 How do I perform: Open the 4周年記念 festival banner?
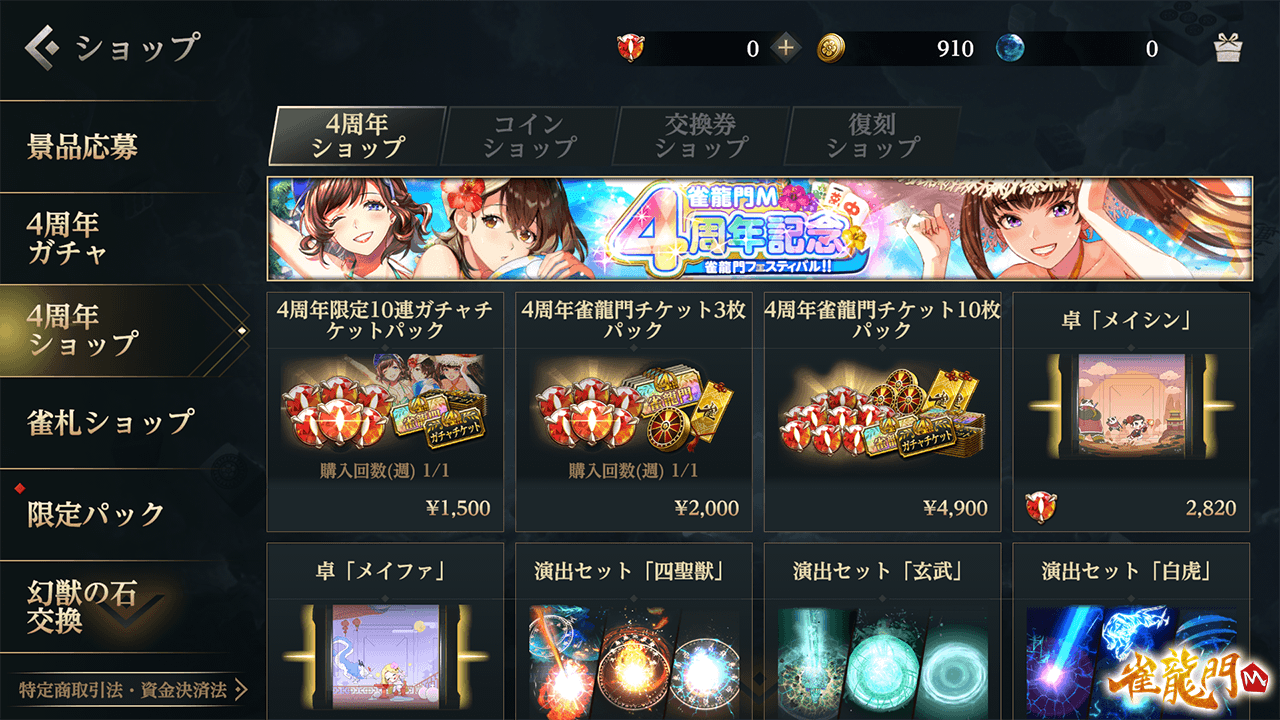(760, 229)
